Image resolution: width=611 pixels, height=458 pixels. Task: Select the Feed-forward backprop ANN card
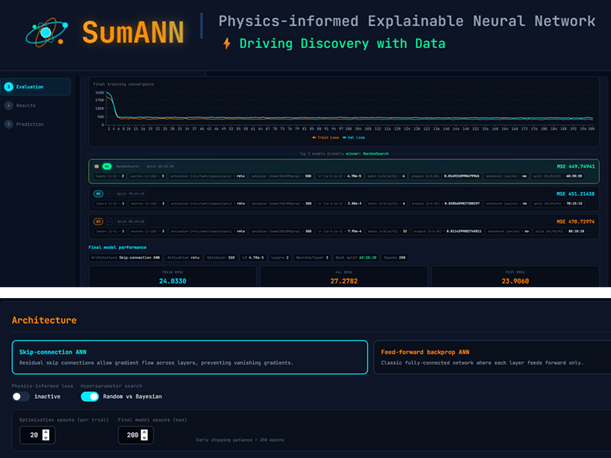[x=492, y=357]
